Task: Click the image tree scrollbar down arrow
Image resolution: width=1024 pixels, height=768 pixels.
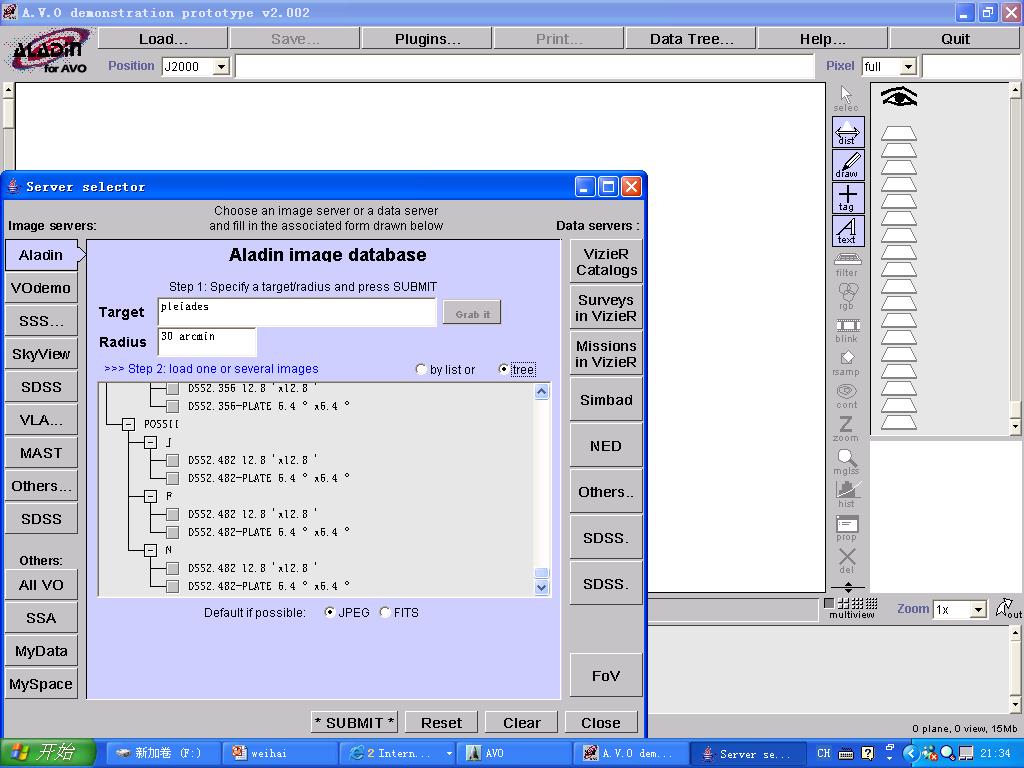Action: tap(541, 587)
